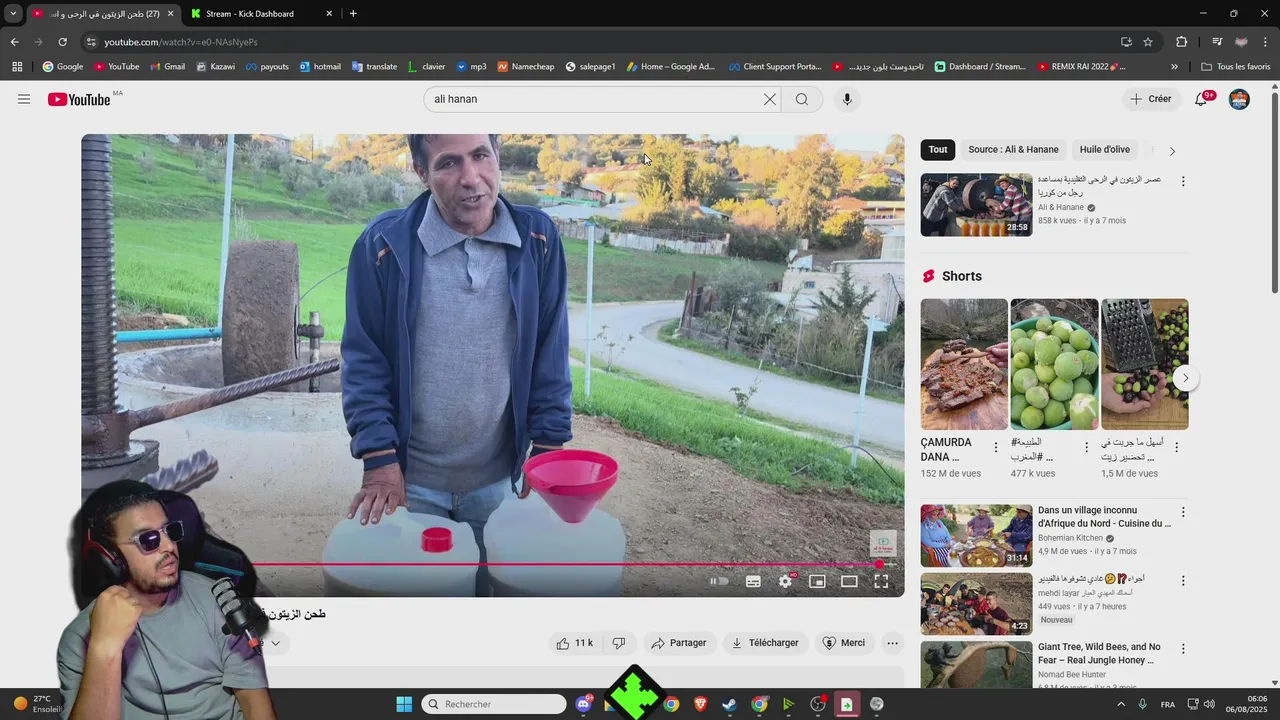Reload the page in the browser

(x=62, y=42)
